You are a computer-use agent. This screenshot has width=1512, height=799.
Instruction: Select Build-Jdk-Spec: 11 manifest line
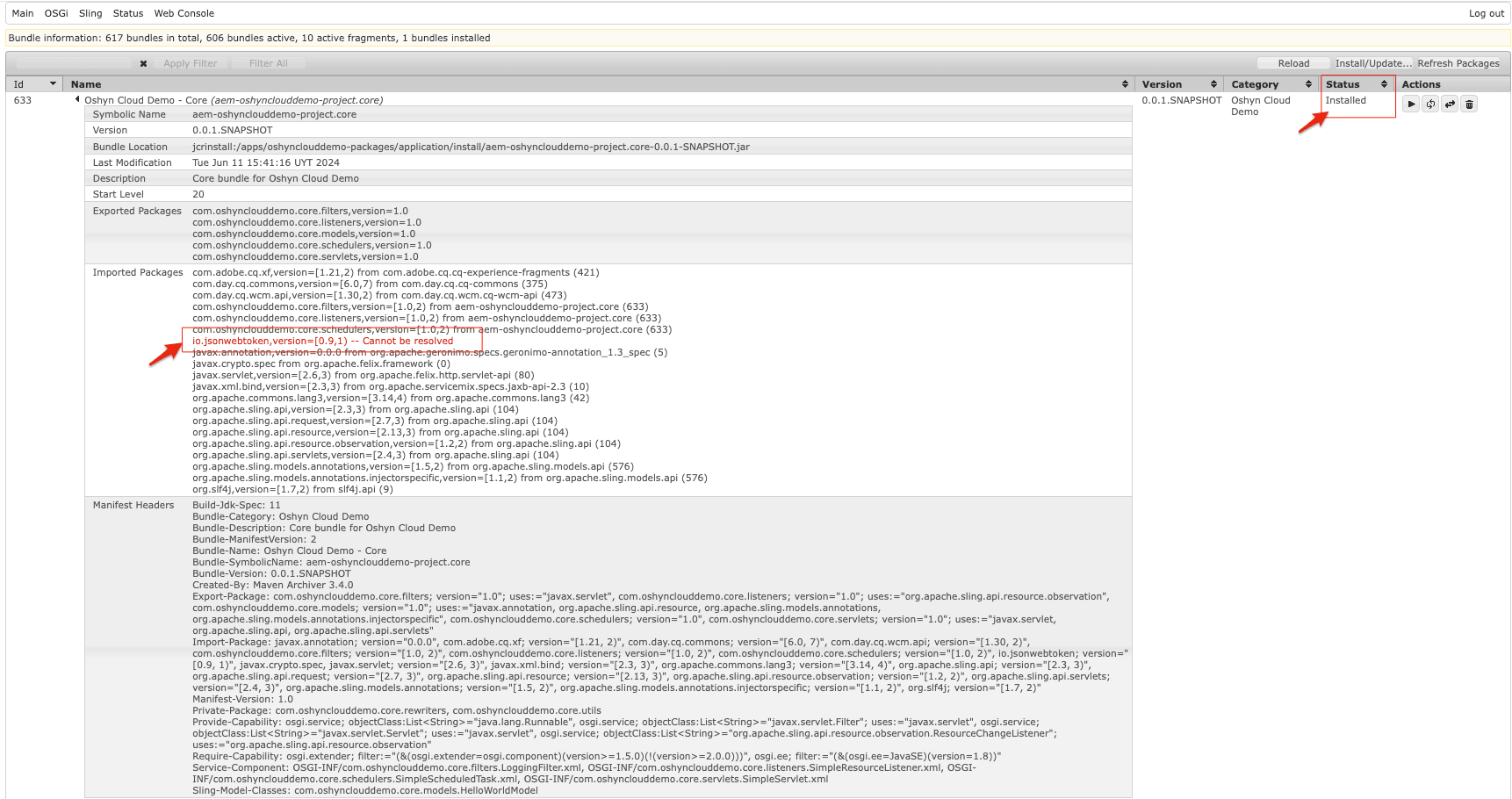click(236, 505)
